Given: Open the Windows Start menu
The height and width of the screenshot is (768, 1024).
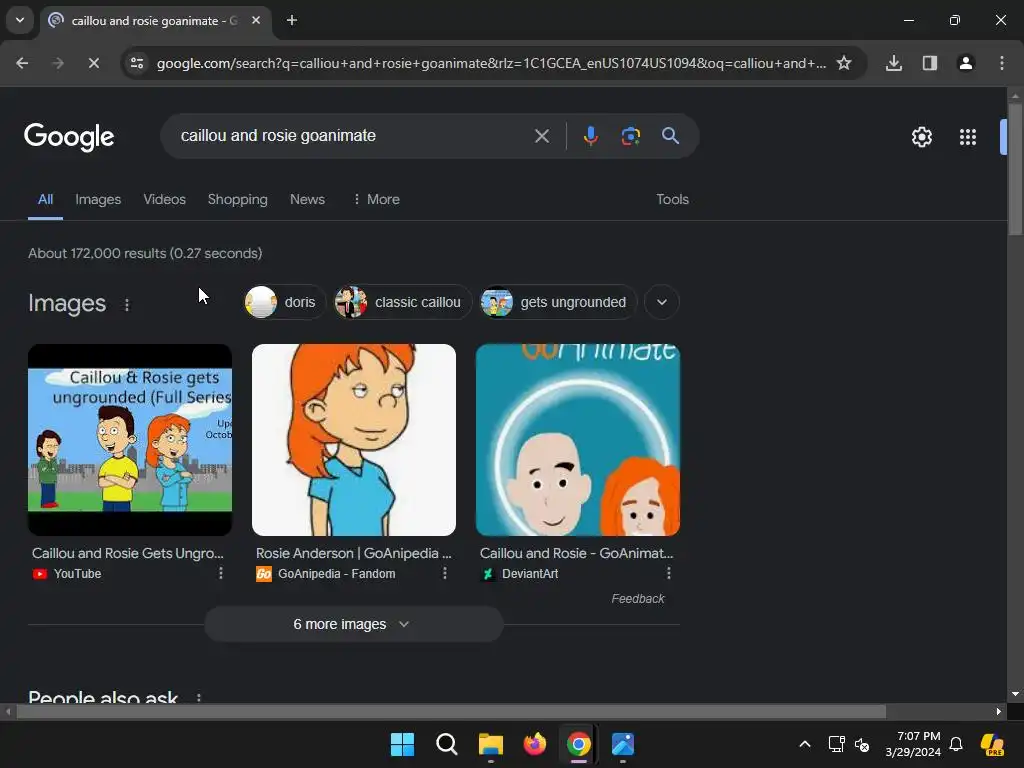Looking at the screenshot, I should [x=402, y=744].
